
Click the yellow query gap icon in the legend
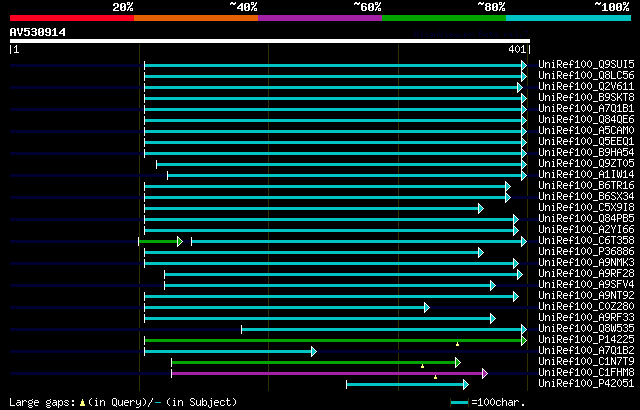[x=82, y=403]
